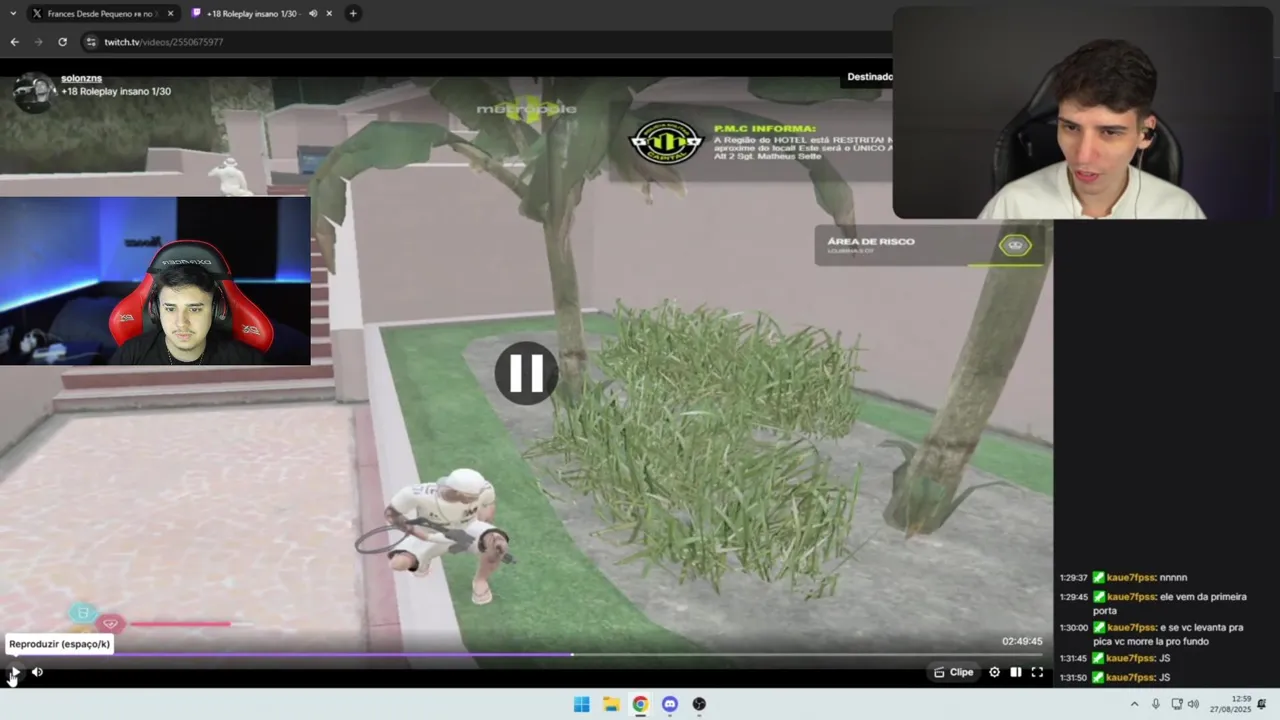Viewport: 1280px width, 720px height.
Task: Open the solonzns channel link
Action: 81,78
